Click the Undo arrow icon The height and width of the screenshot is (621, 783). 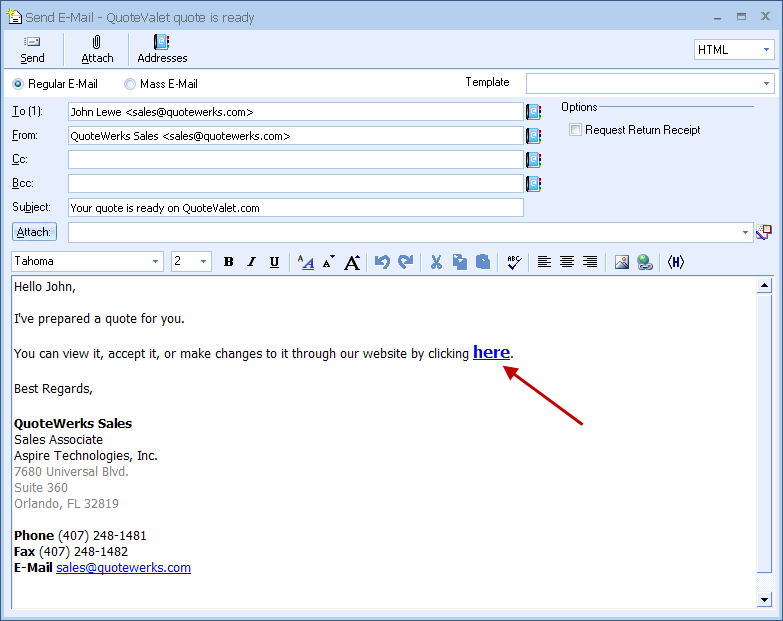point(382,262)
